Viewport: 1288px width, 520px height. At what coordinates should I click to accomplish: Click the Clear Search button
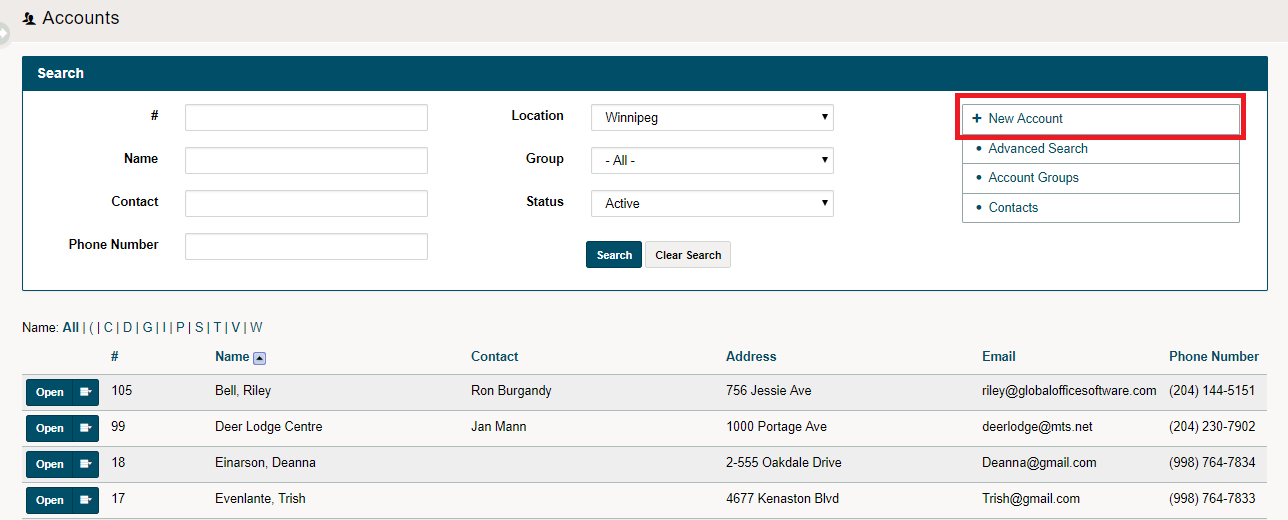pos(688,255)
